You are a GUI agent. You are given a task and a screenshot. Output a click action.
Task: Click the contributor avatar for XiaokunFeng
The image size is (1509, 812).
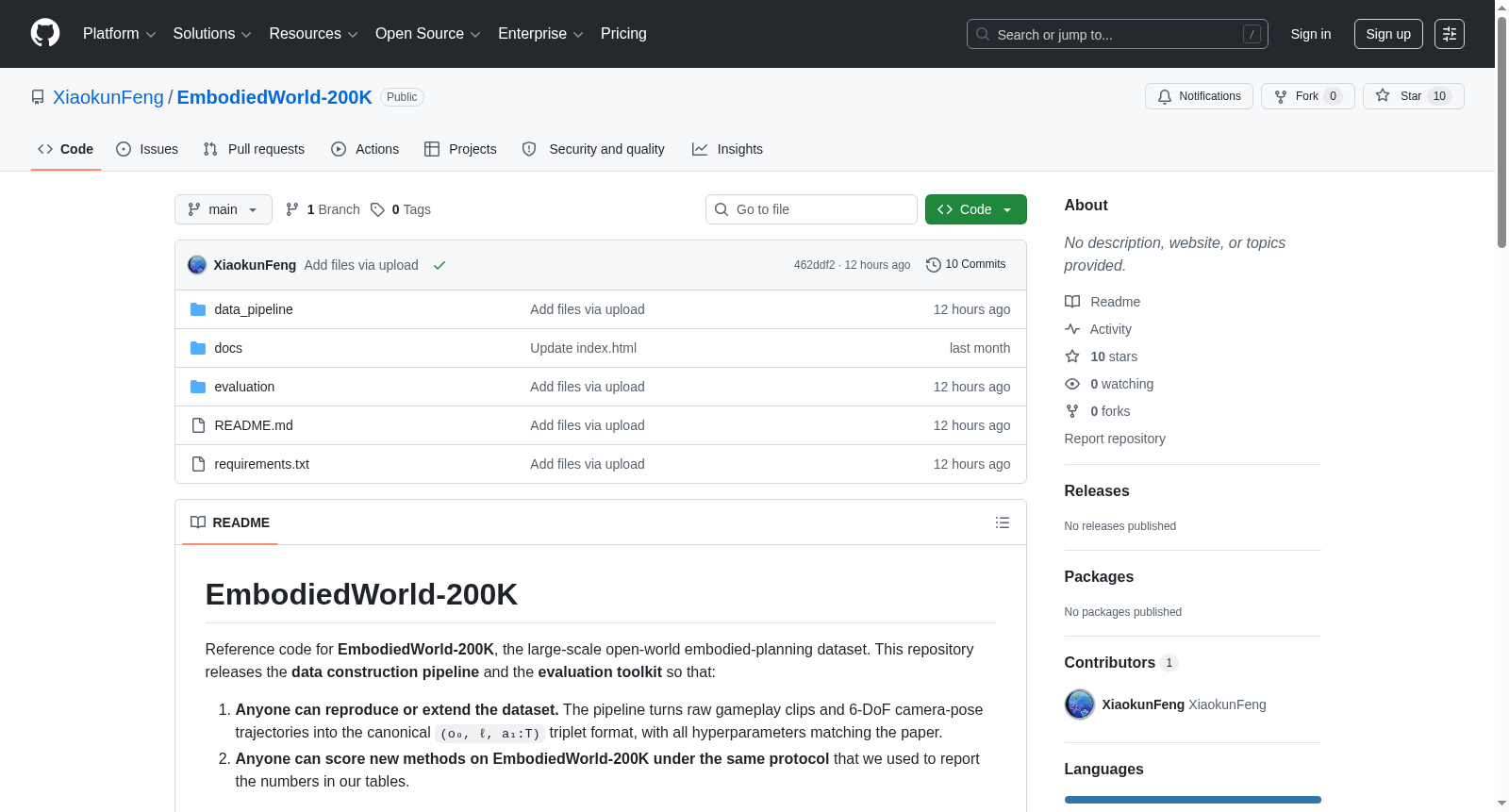point(1080,704)
